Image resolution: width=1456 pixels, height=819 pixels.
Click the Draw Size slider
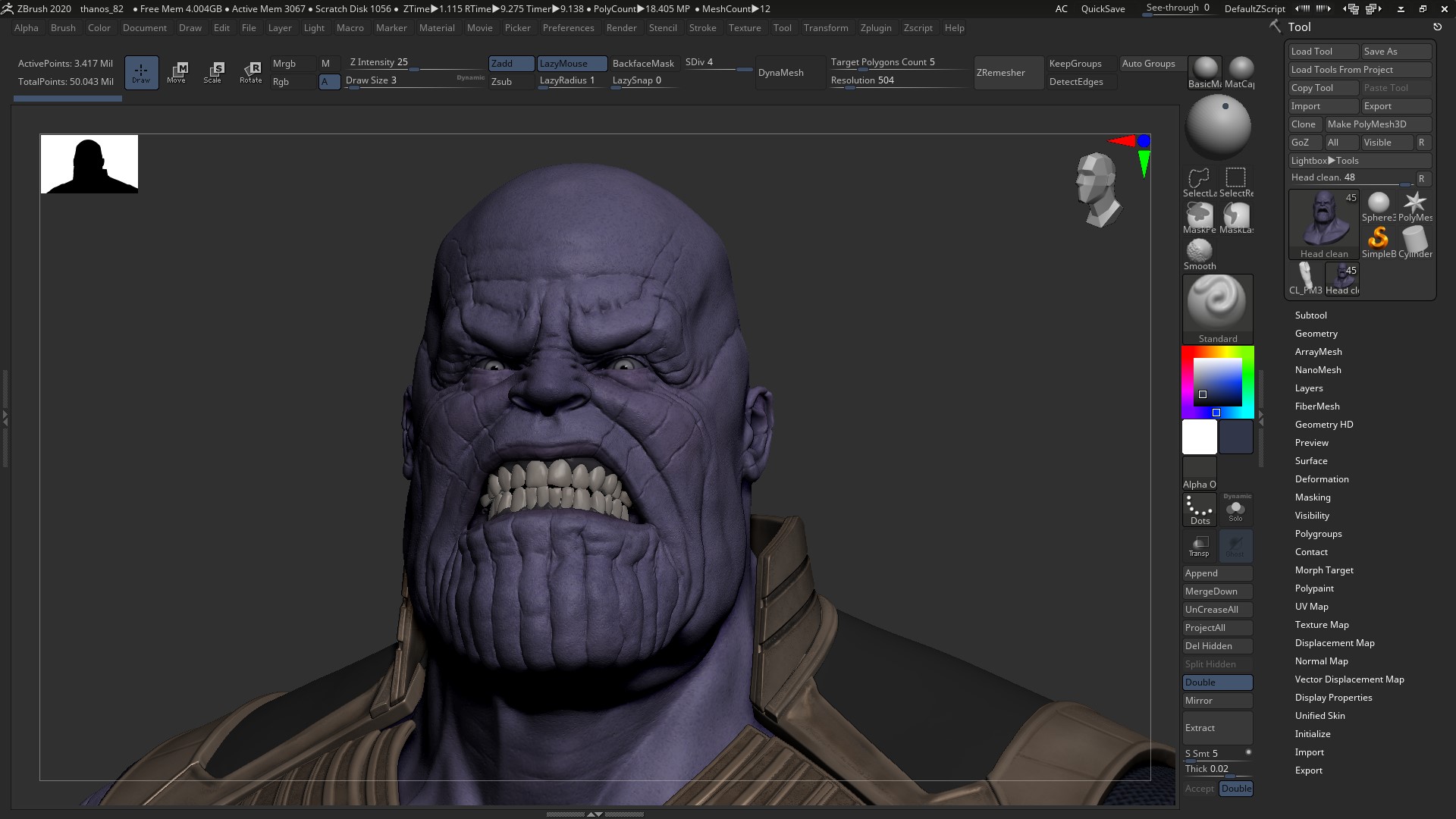click(x=416, y=81)
